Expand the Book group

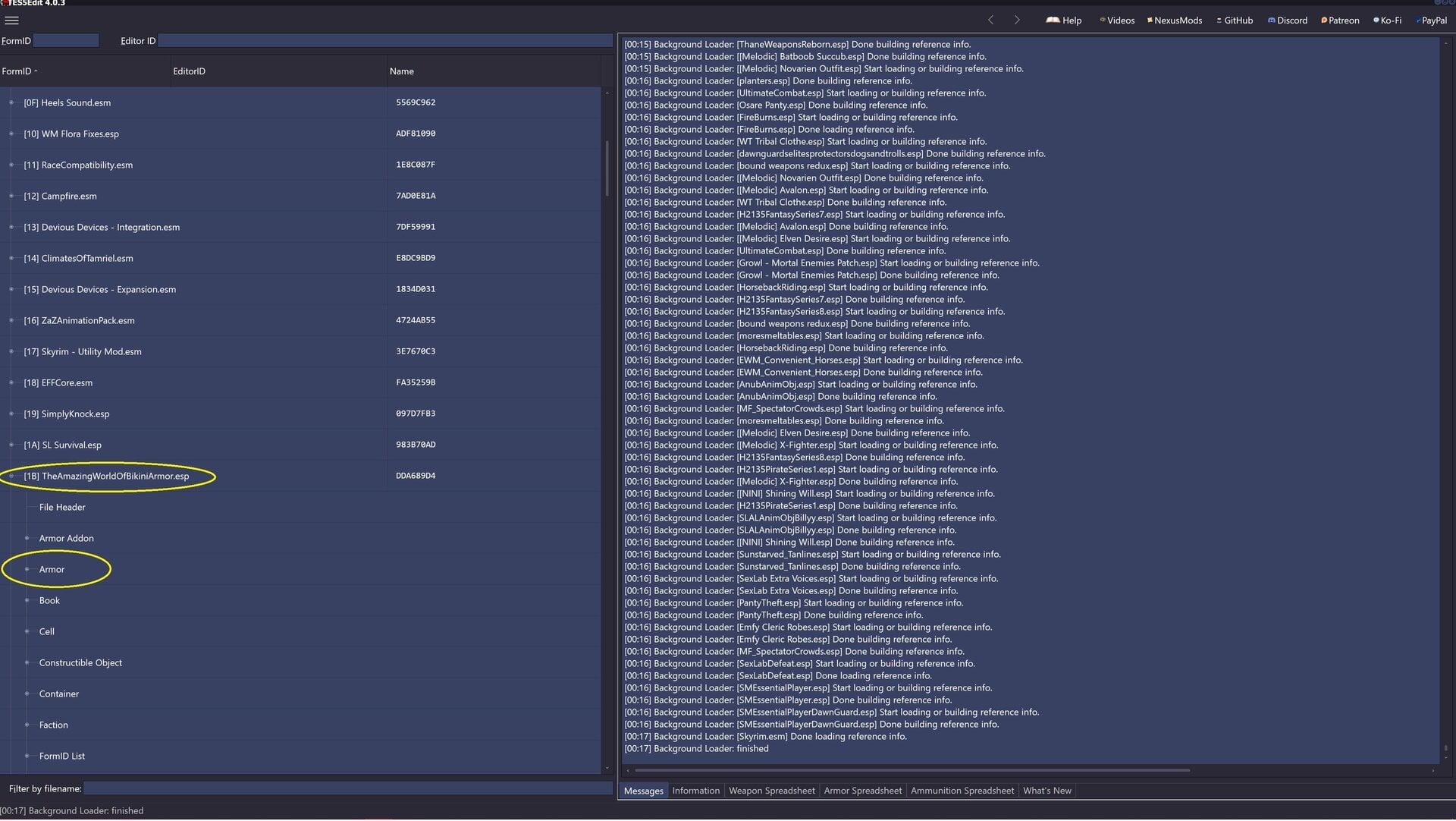pyautogui.click(x=27, y=600)
